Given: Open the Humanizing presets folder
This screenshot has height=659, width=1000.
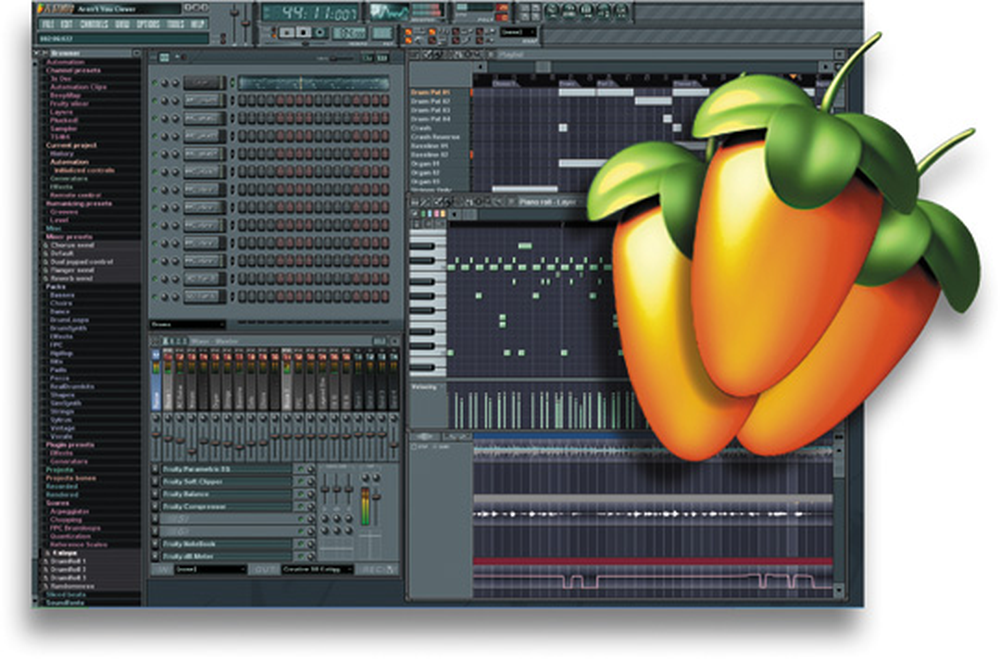Looking at the screenshot, I should [x=78, y=204].
